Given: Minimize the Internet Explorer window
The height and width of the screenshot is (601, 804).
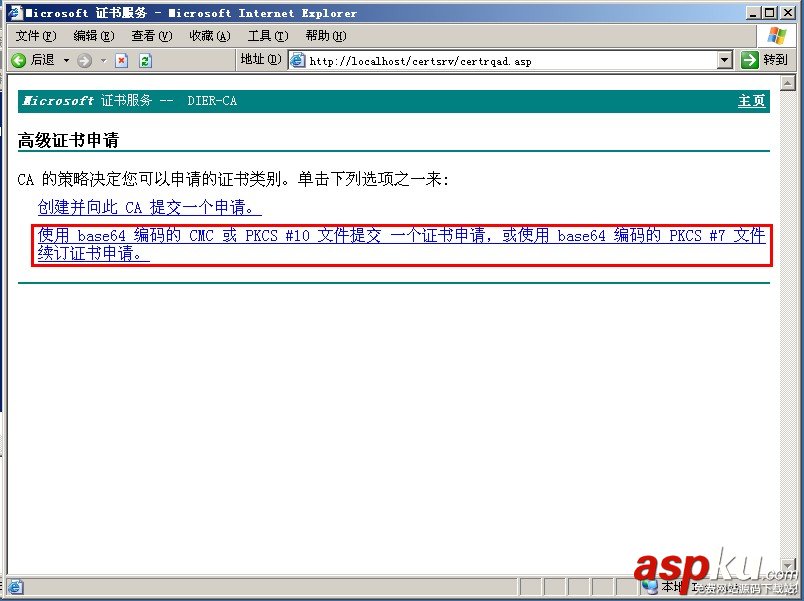Looking at the screenshot, I should [x=752, y=13].
